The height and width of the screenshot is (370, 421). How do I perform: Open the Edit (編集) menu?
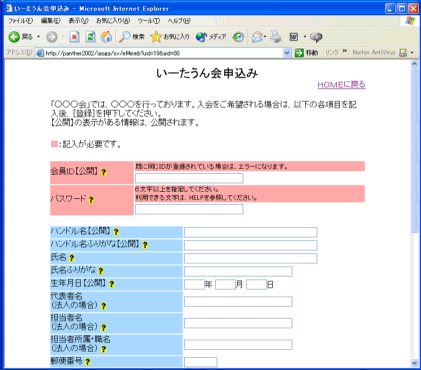pos(51,21)
